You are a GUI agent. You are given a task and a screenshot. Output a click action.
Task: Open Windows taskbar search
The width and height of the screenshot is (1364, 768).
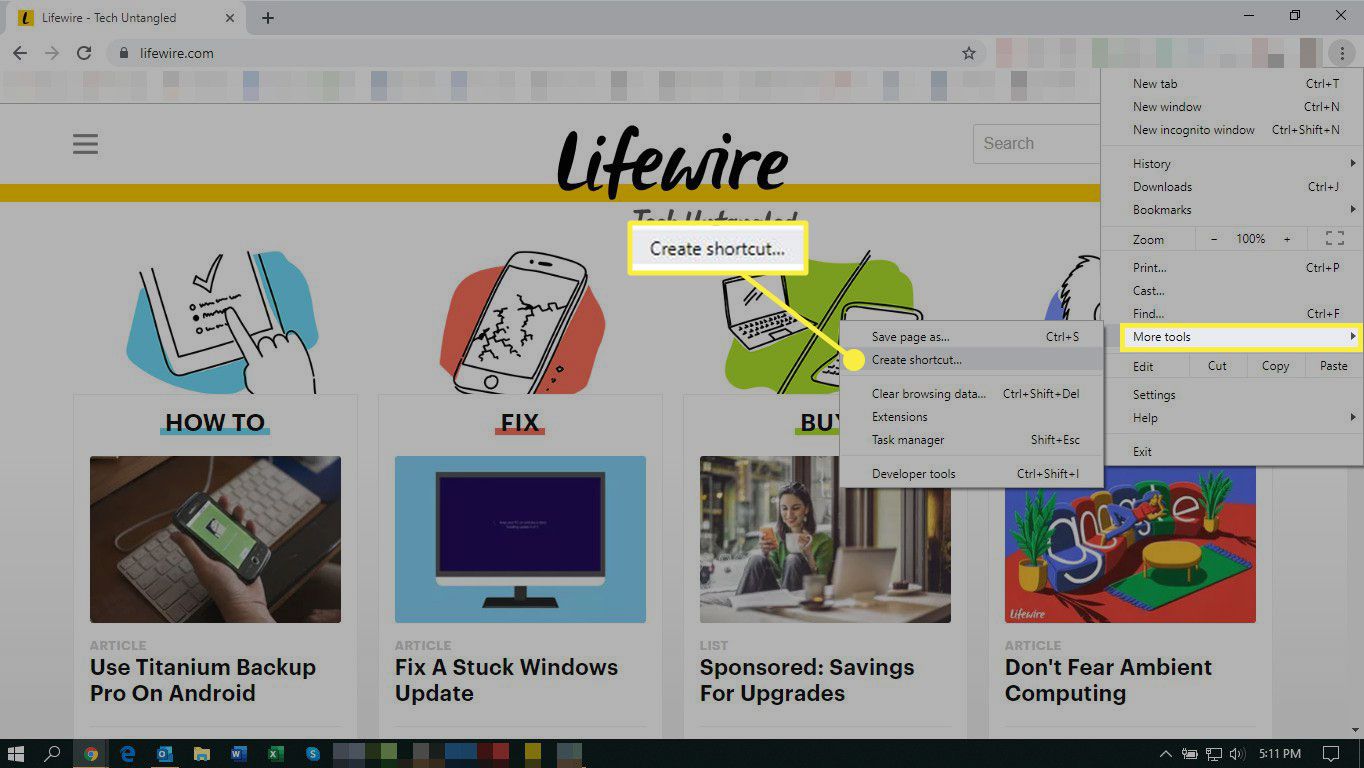tap(53, 753)
